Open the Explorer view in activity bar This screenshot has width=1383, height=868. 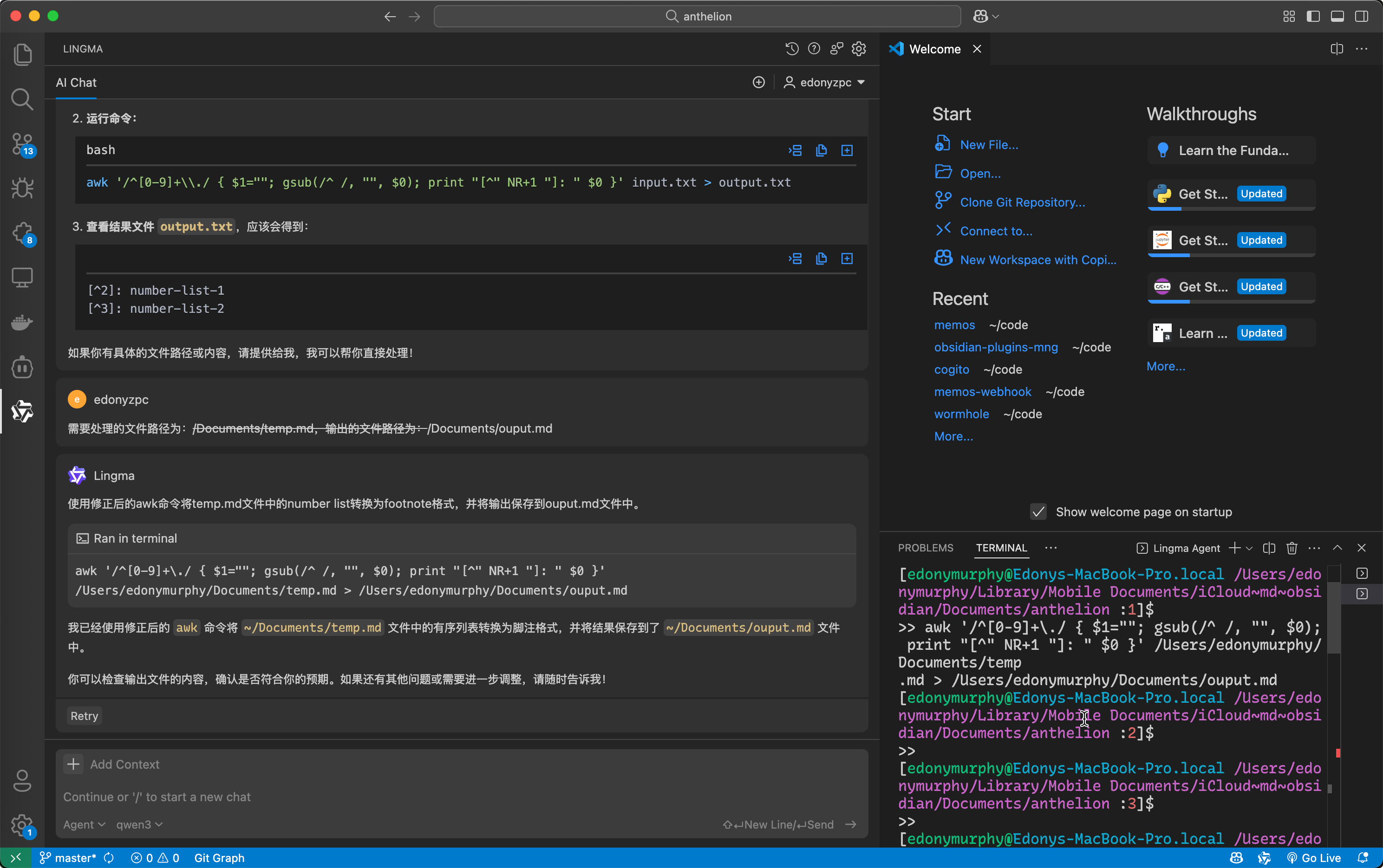(22, 54)
